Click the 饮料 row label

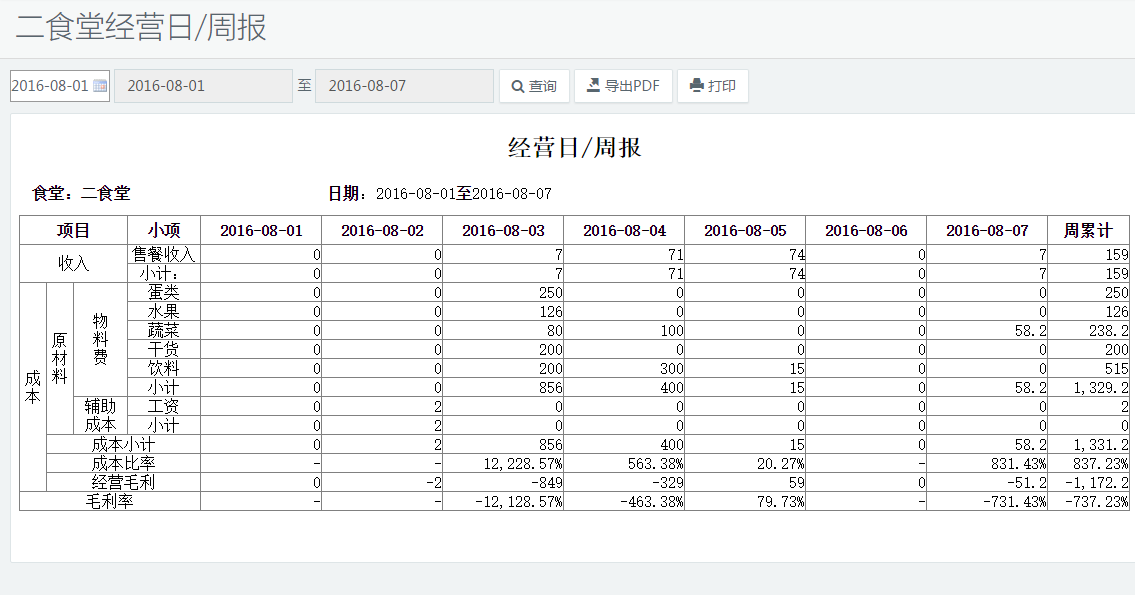point(164,369)
